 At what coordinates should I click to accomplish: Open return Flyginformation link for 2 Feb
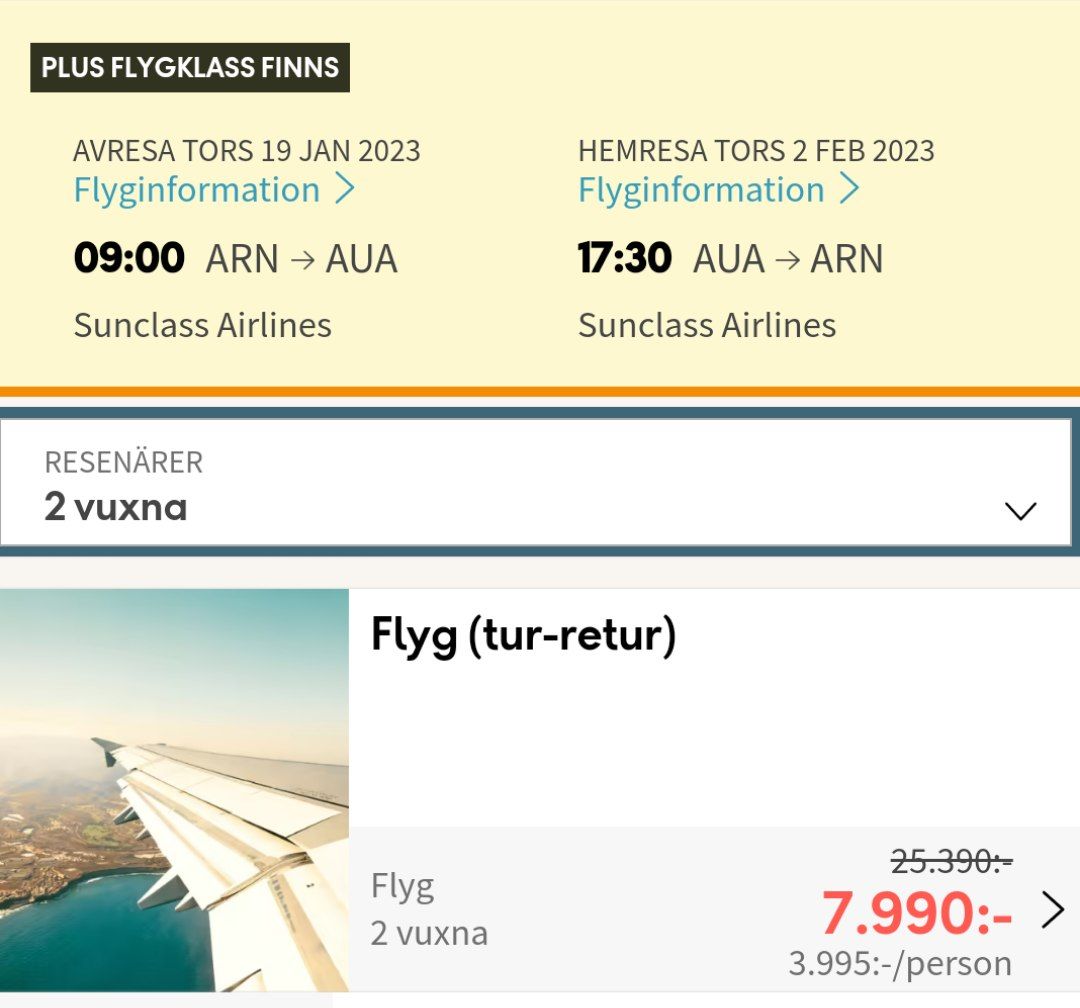[718, 190]
